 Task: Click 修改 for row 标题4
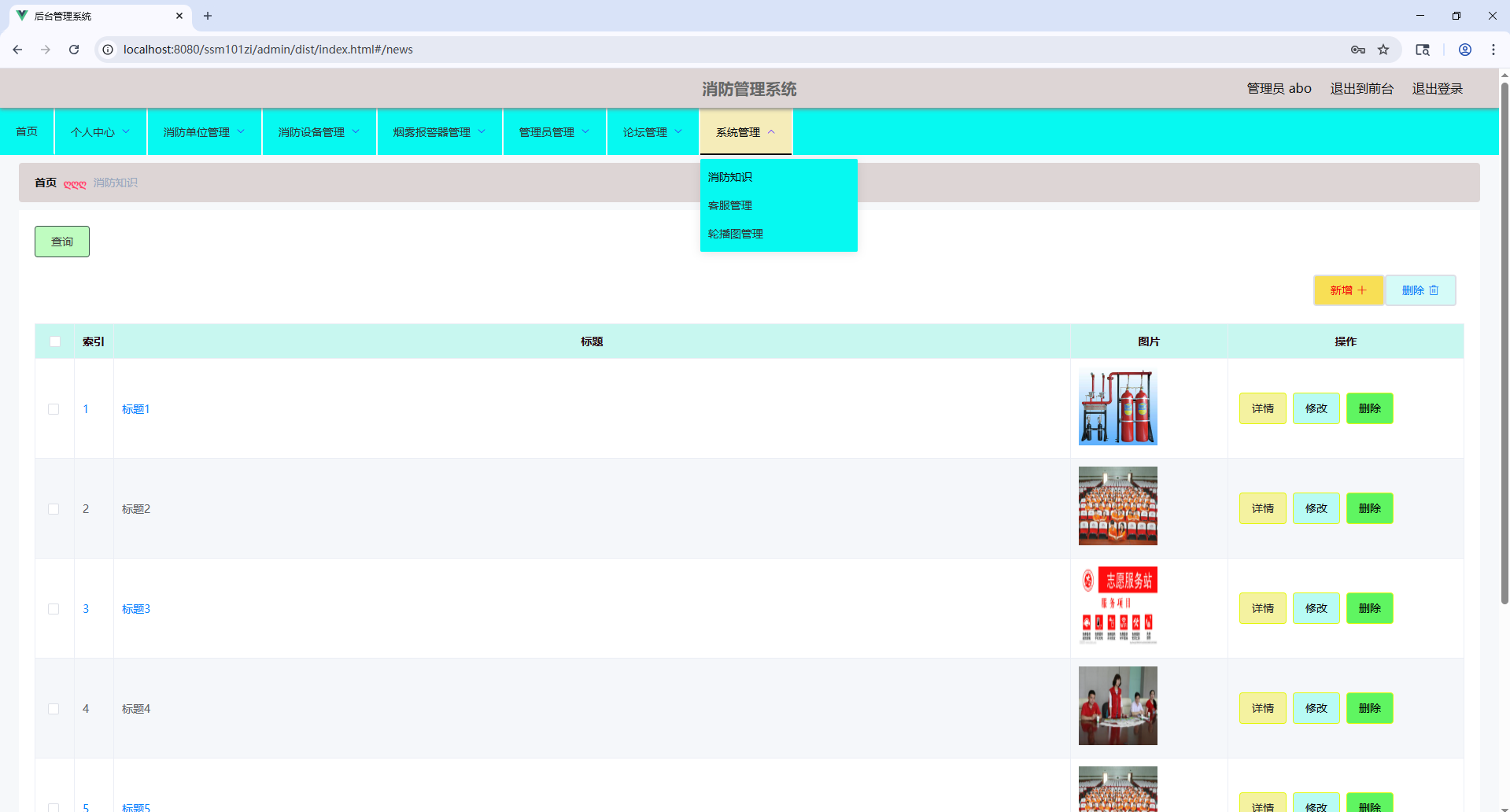click(x=1316, y=708)
